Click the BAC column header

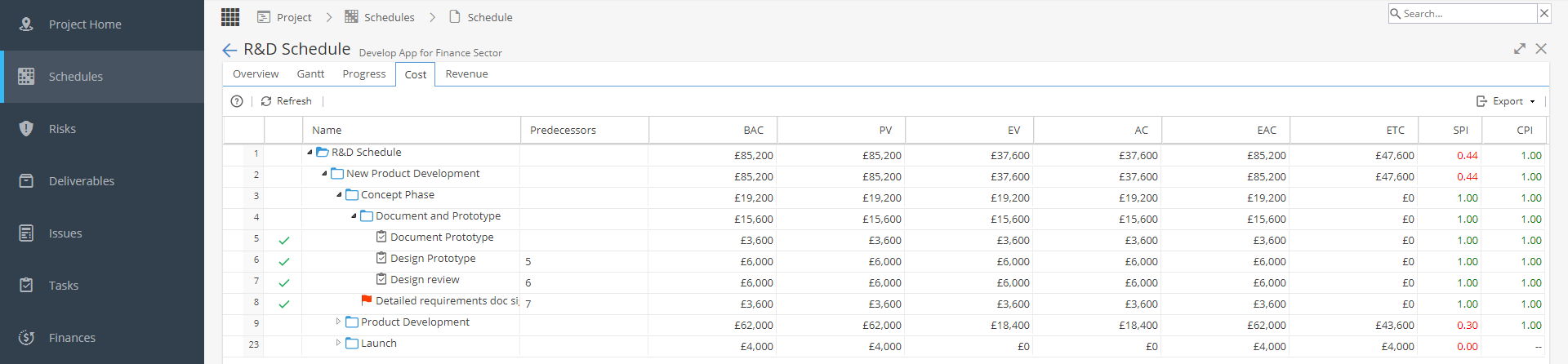[712, 130]
